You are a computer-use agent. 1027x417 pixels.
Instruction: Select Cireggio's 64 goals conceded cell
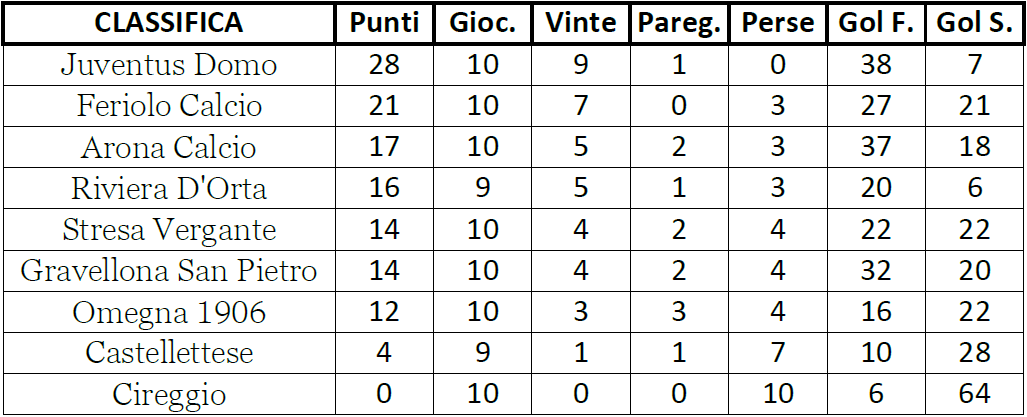point(974,395)
